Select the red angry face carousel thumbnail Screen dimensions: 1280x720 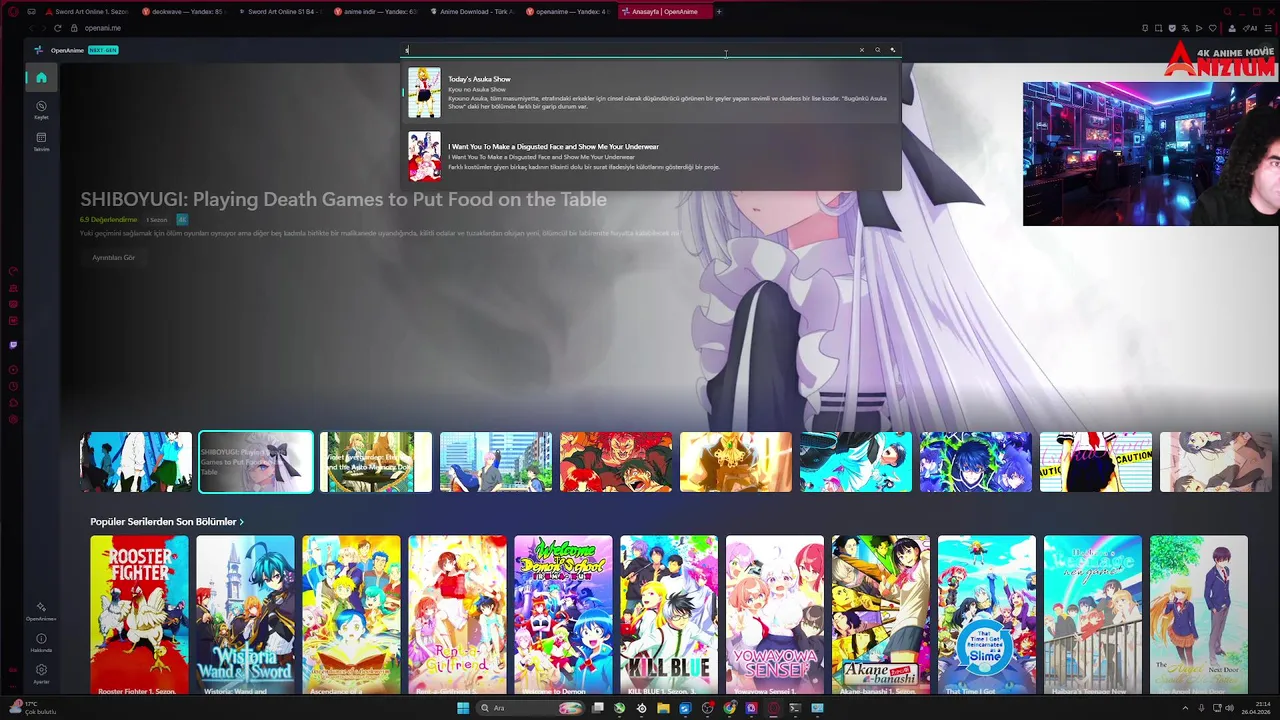tap(616, 462)
